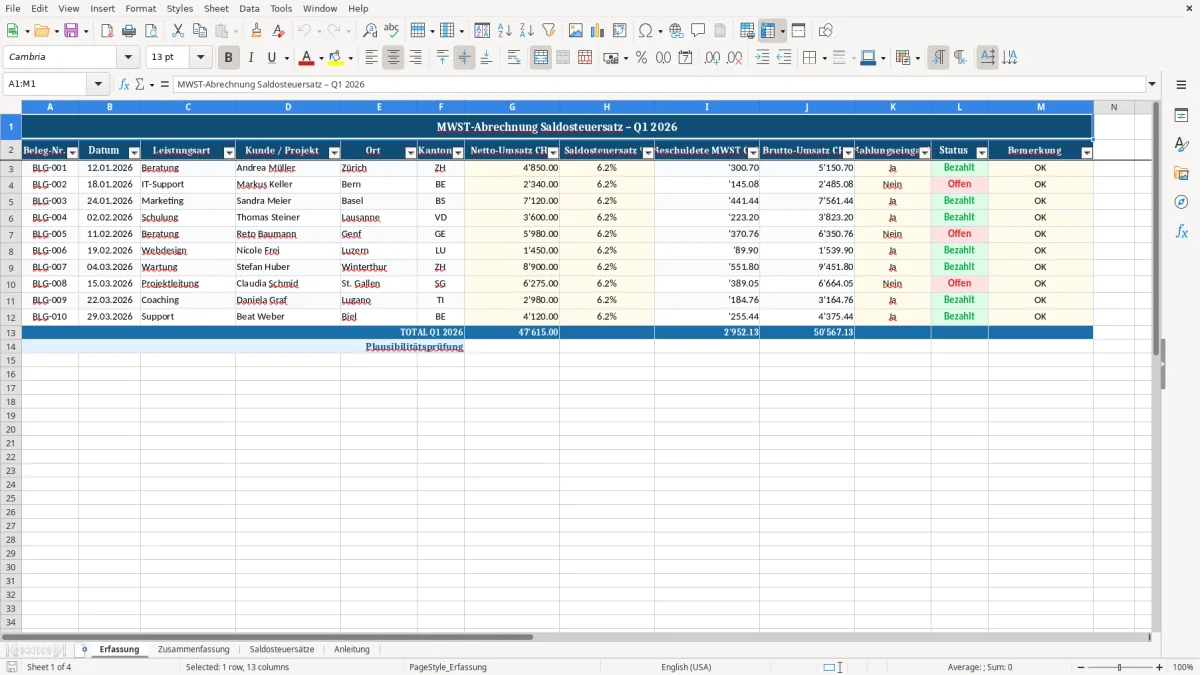
Task: Open the Function Wizard fx icon
Action: coord(125,84)
